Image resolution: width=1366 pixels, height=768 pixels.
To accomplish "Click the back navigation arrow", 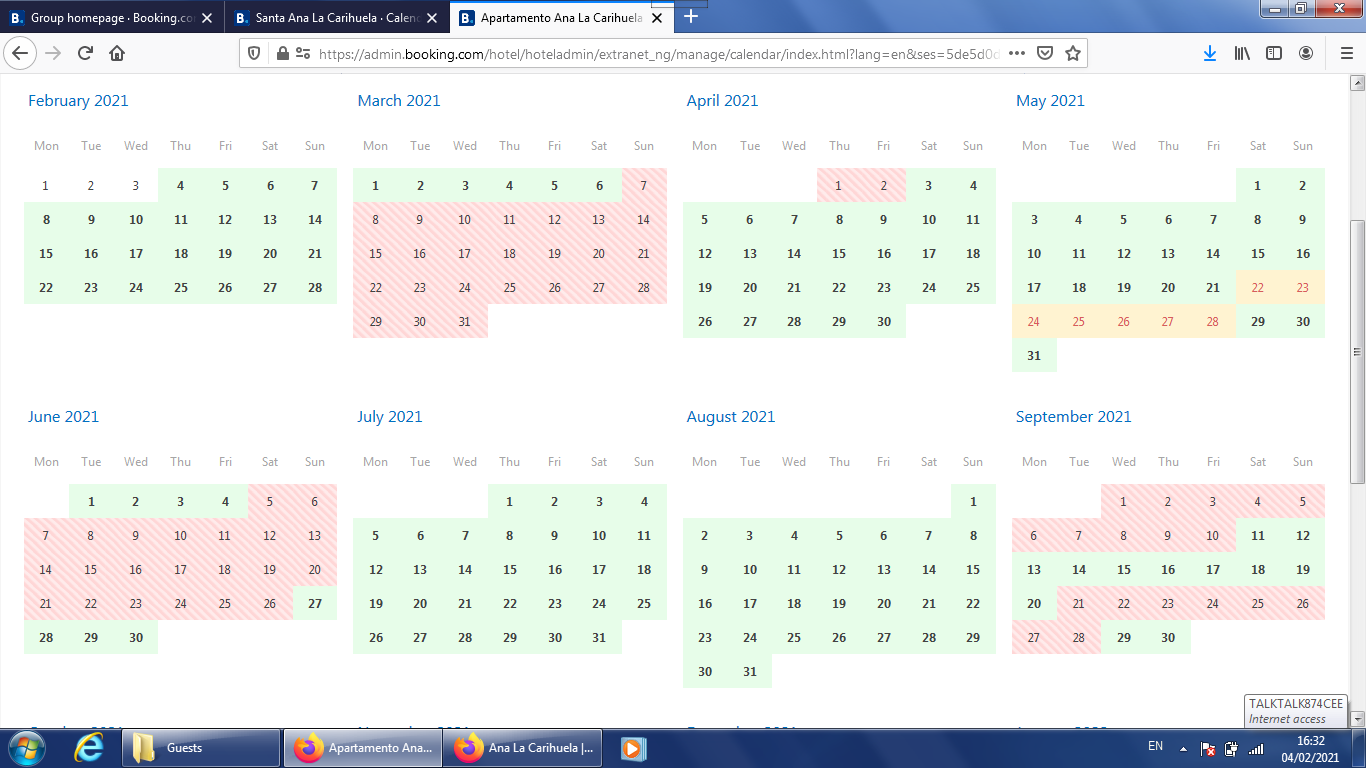I will (x=21, y=54).
